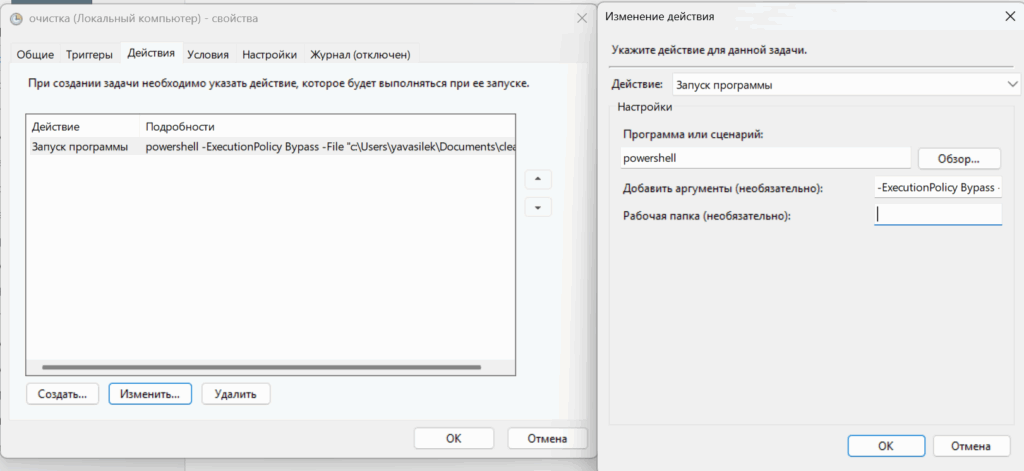Browse for a program with Обзор...
1024x471 pixels.
(959, 158)
